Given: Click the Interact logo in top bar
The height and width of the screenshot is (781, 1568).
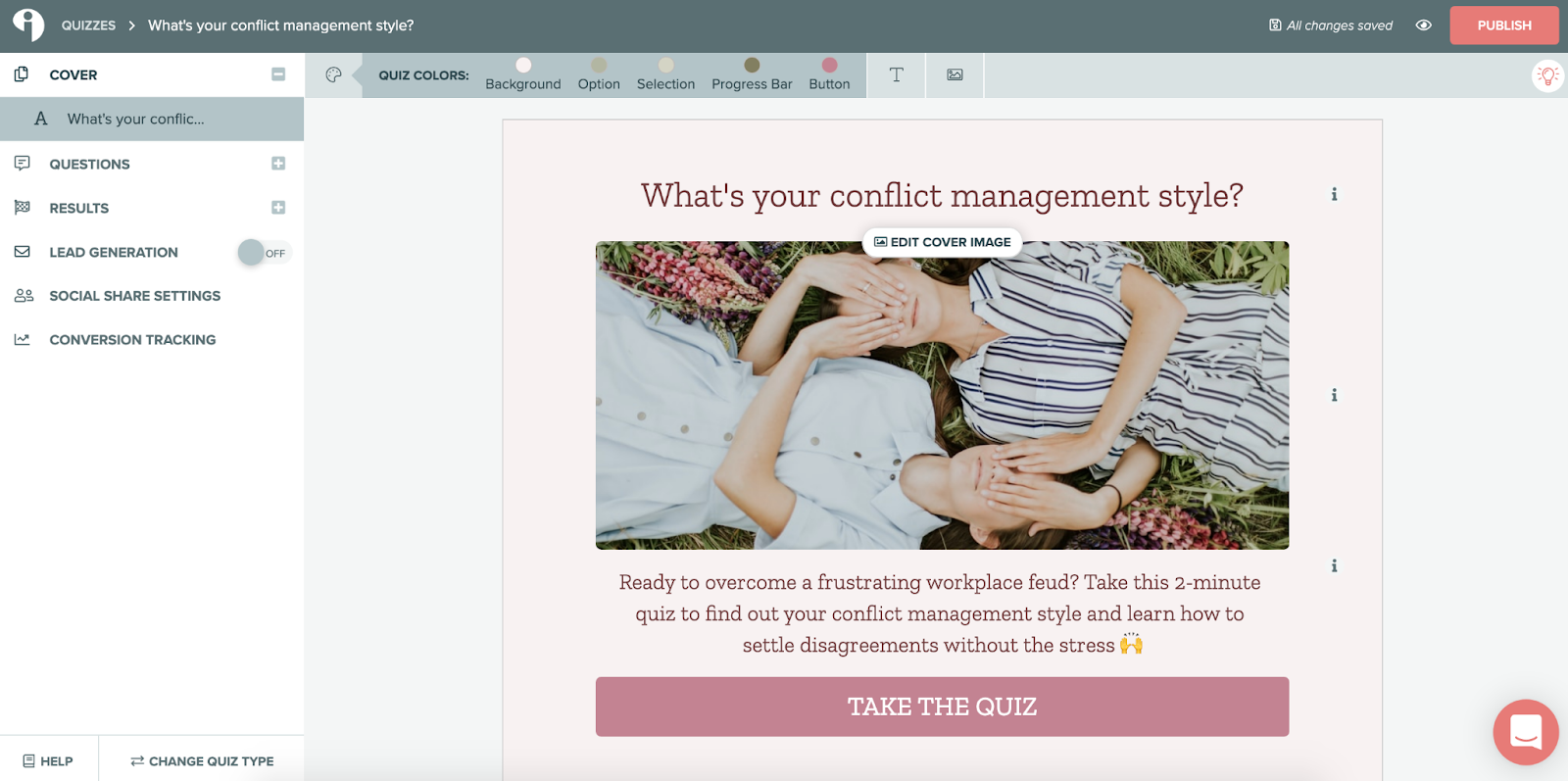Looking at the screenshot, I should 28,24.
